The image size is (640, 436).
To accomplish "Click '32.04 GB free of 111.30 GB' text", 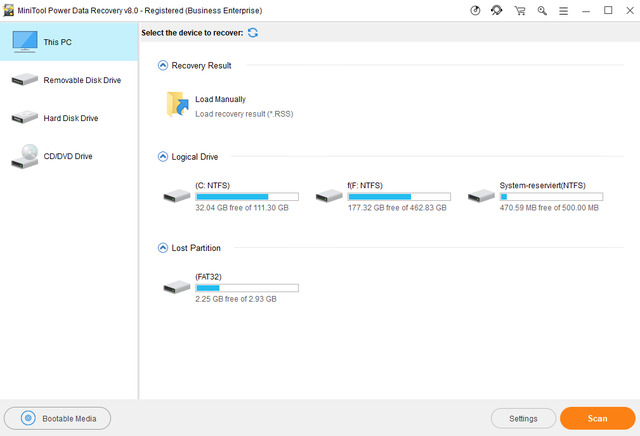I will click(x=242, y=208).
